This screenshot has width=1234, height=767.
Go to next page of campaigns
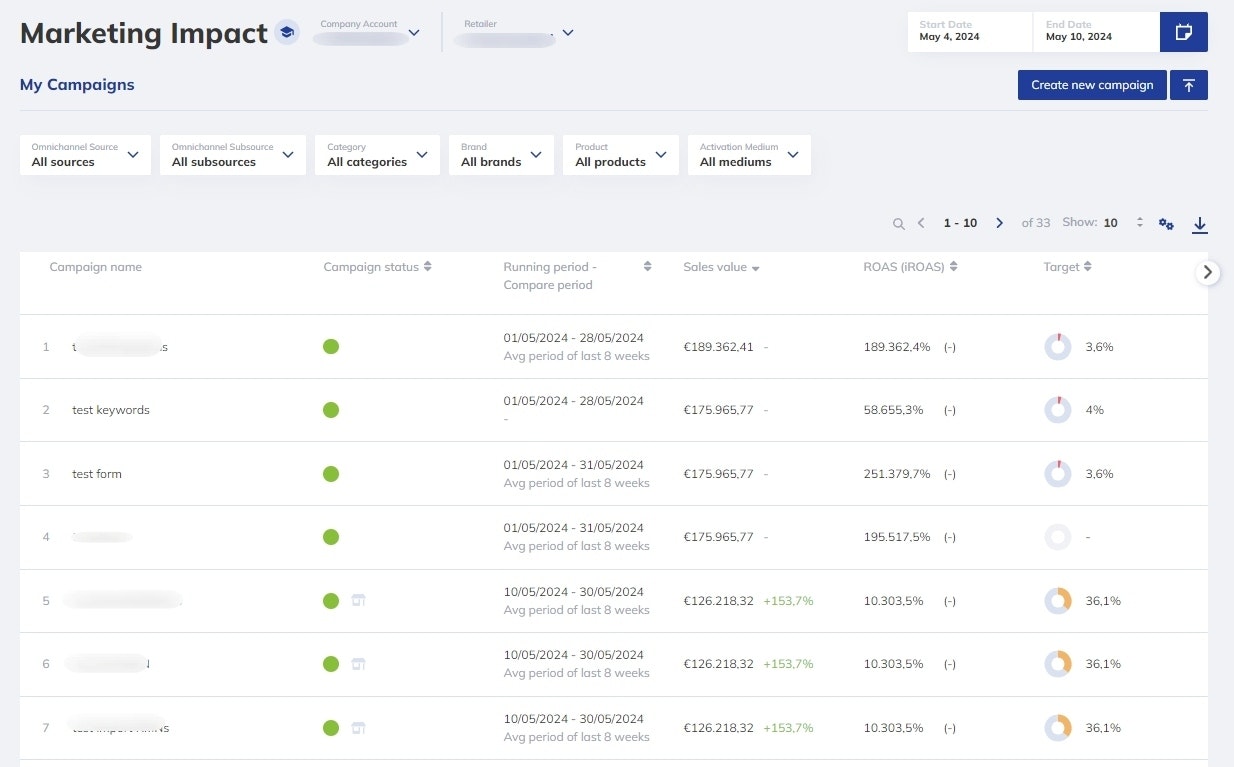[x=999, y=223]
